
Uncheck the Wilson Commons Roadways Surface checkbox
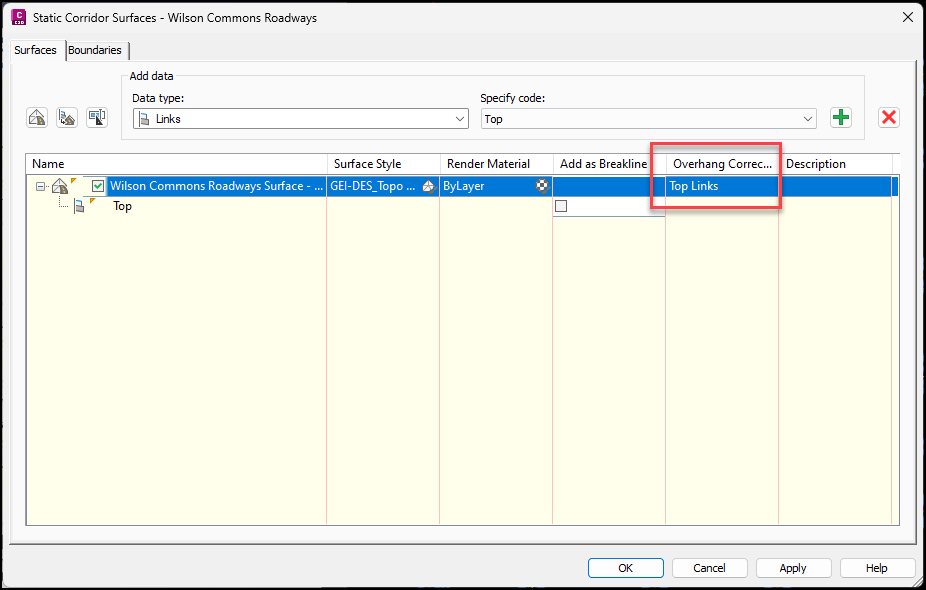coord(98,186)
